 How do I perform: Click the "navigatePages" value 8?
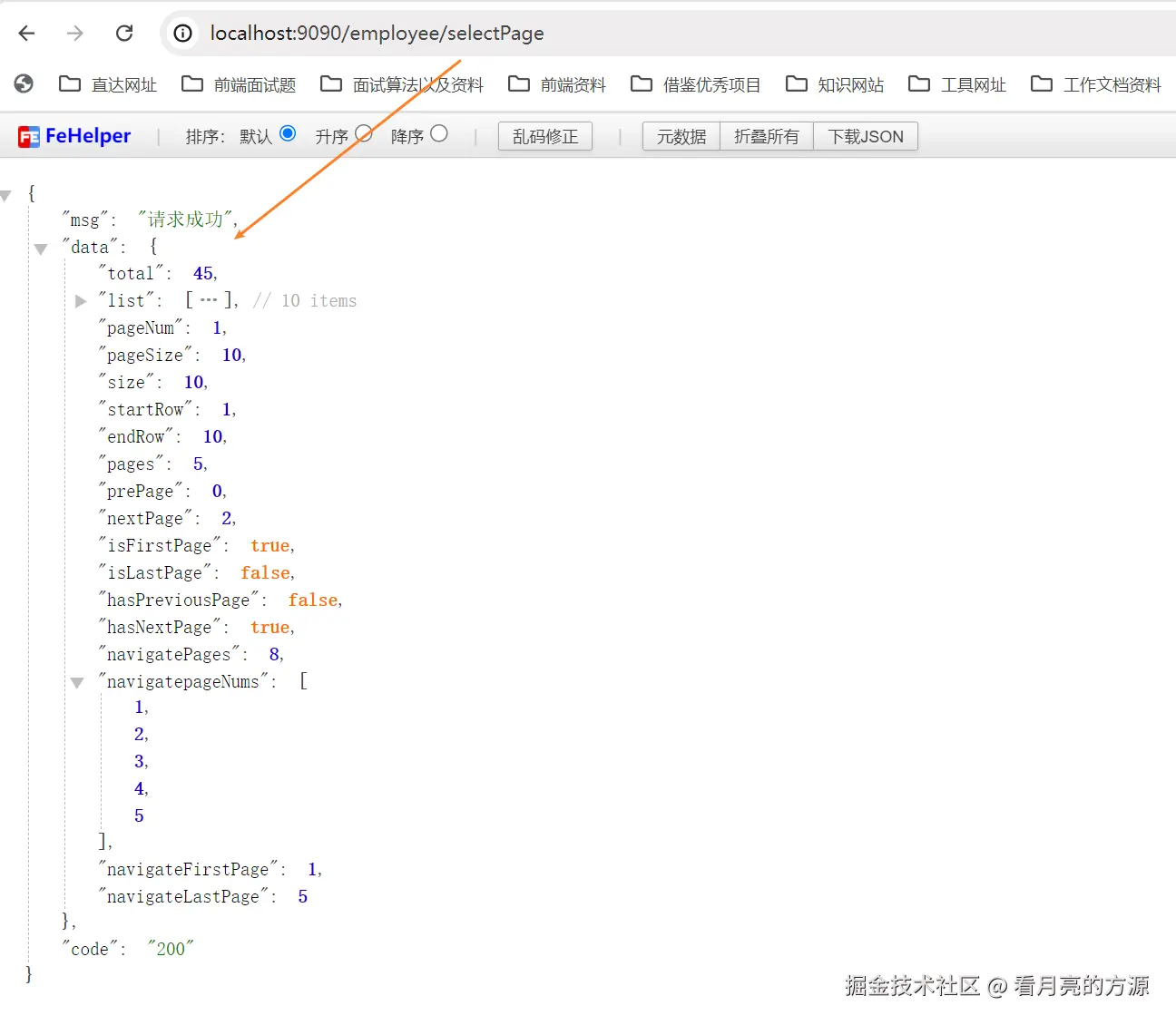pyautogui.click(x=274, y=654)
